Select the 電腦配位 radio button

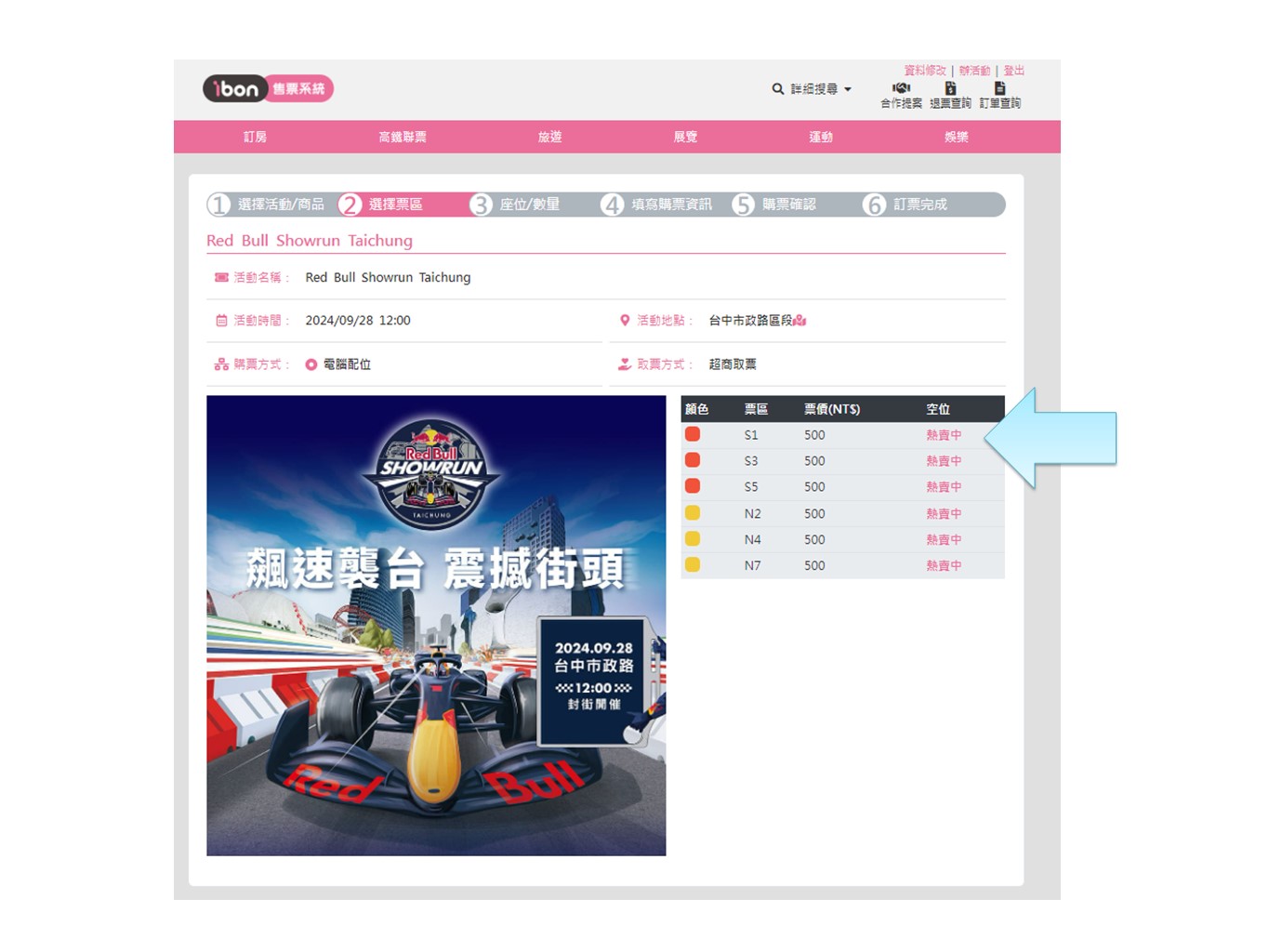311,364
